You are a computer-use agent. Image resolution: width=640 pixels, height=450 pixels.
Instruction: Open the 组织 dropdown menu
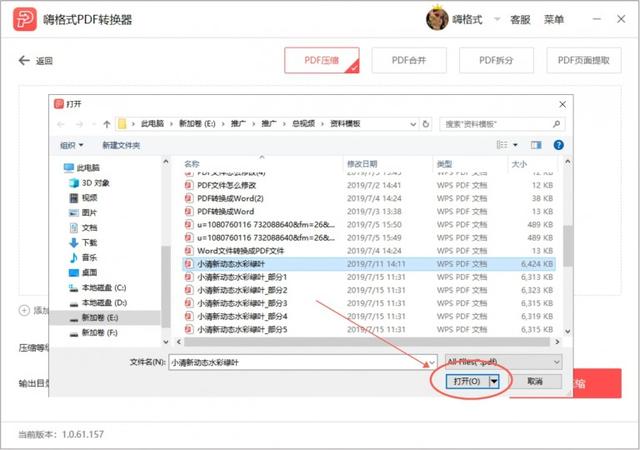pyautogui.click(x=71, y=145)
